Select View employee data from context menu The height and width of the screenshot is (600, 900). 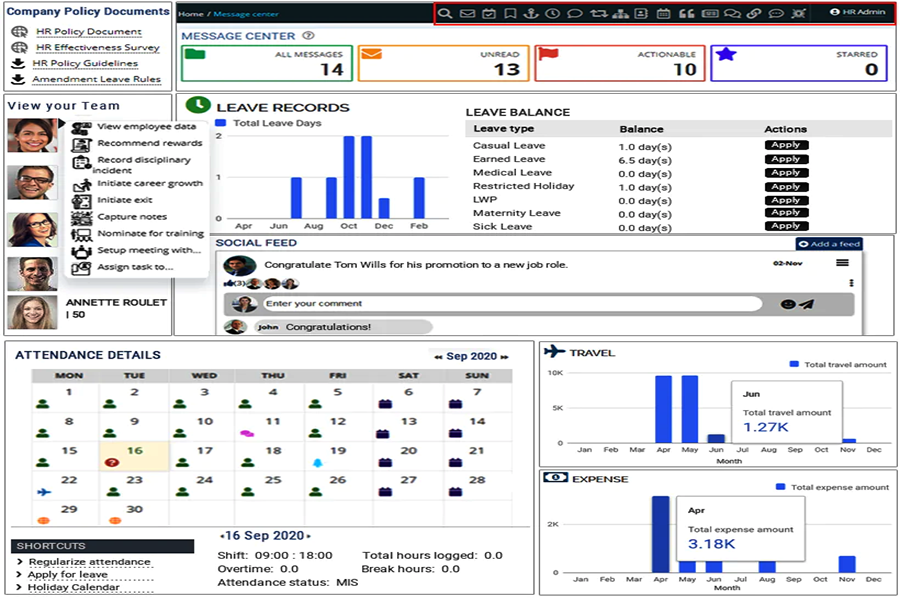[146, 127]
